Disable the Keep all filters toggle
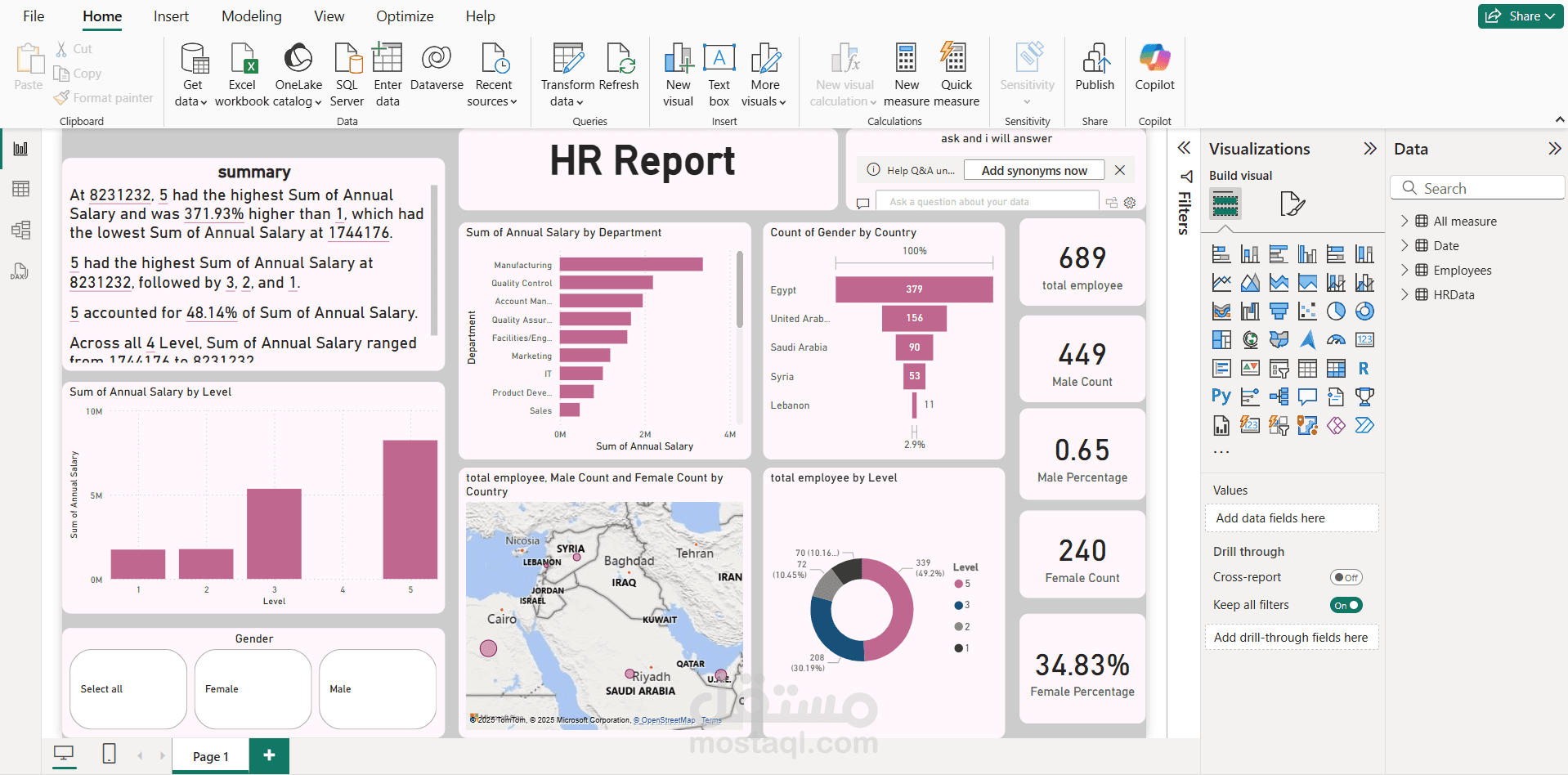The image size is (1568, 775). tap(1346, 605)
